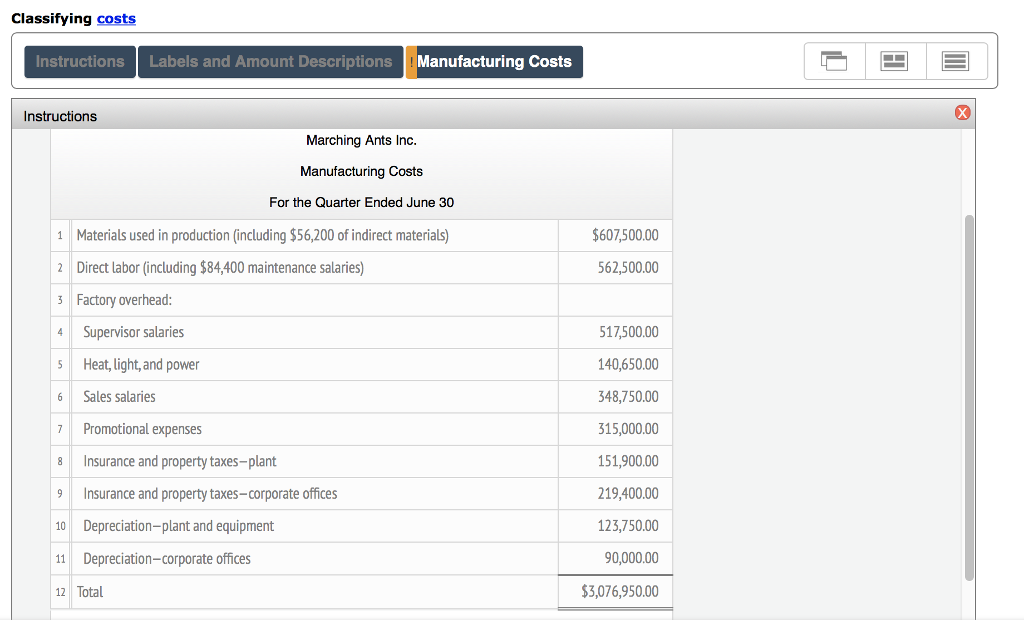
Task: Switch to Labels and Amount Descriptions tab
Action: click(x=270, y=62)
